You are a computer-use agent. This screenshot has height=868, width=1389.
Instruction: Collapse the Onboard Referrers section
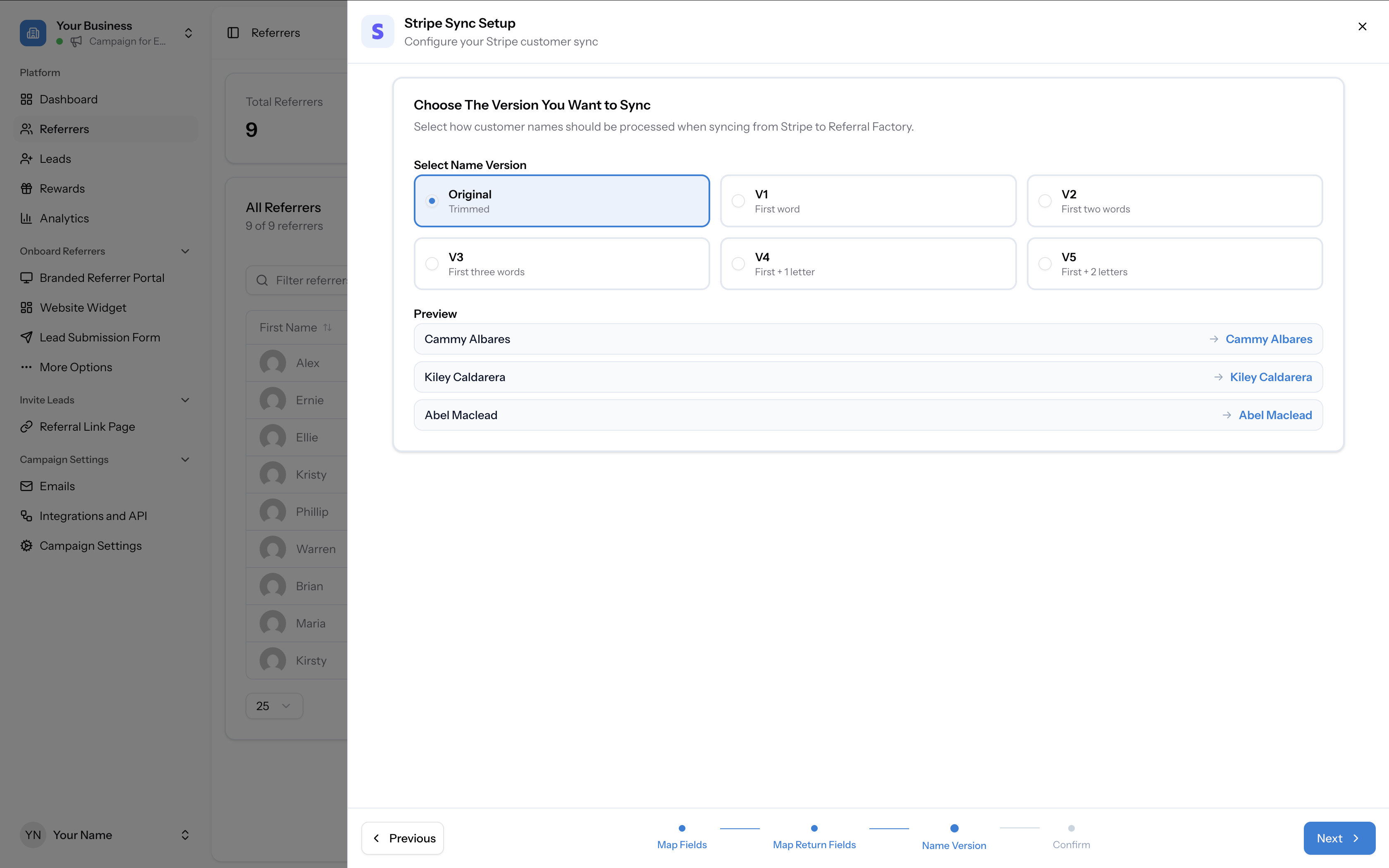point(184,251)
